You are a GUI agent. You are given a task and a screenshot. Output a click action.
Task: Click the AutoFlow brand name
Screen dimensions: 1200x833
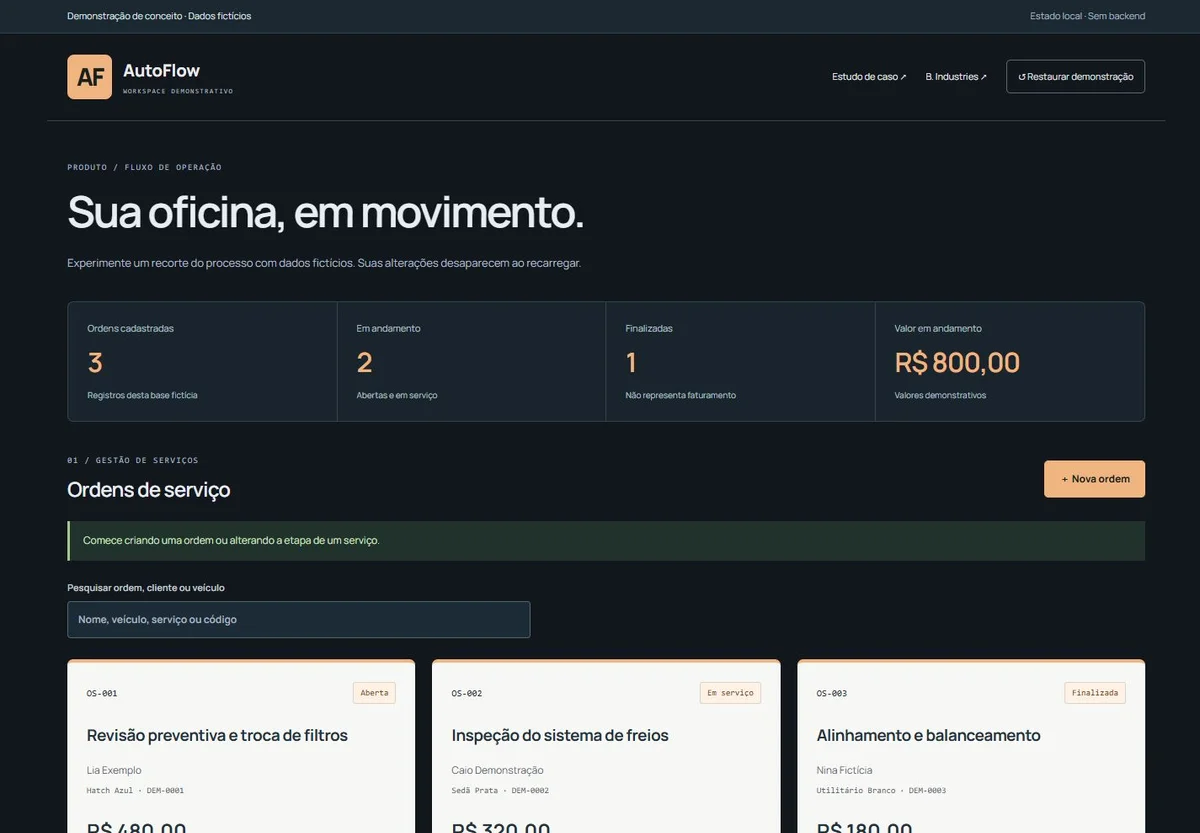pyautogui.click(x=161, y=70)
